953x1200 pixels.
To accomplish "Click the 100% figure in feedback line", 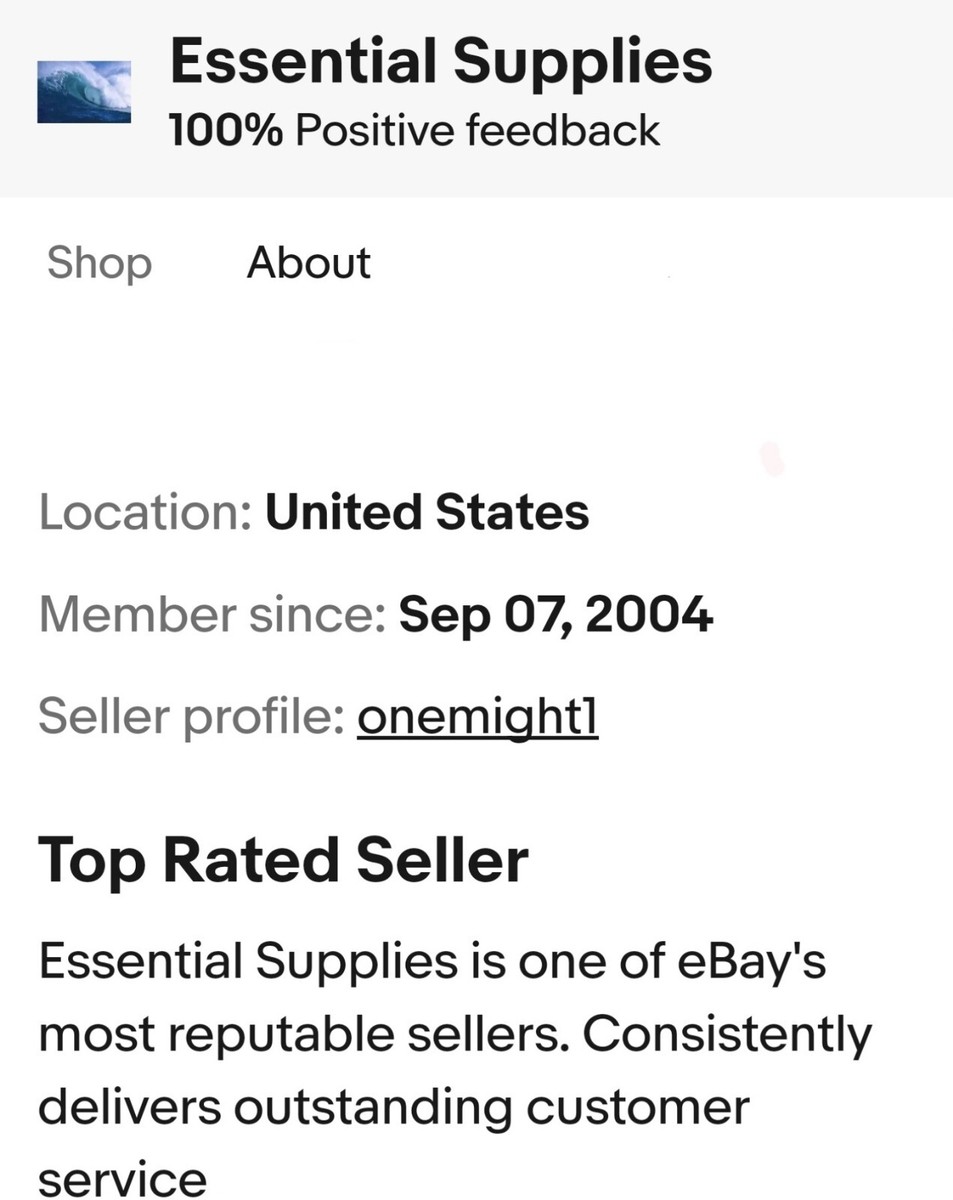I will tap(226, 130).
